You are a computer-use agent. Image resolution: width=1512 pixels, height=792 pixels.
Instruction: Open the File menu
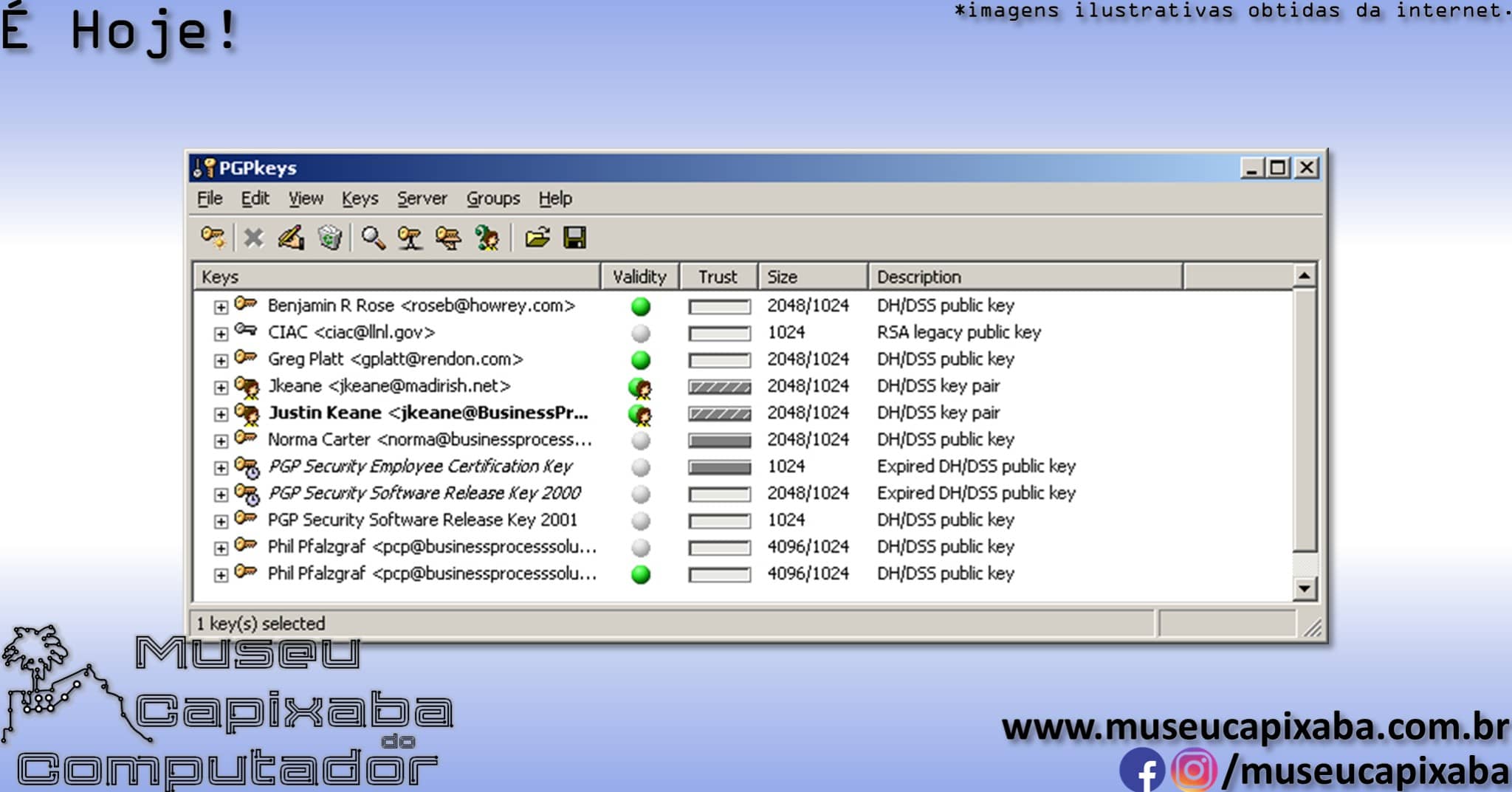click(210, 199)
